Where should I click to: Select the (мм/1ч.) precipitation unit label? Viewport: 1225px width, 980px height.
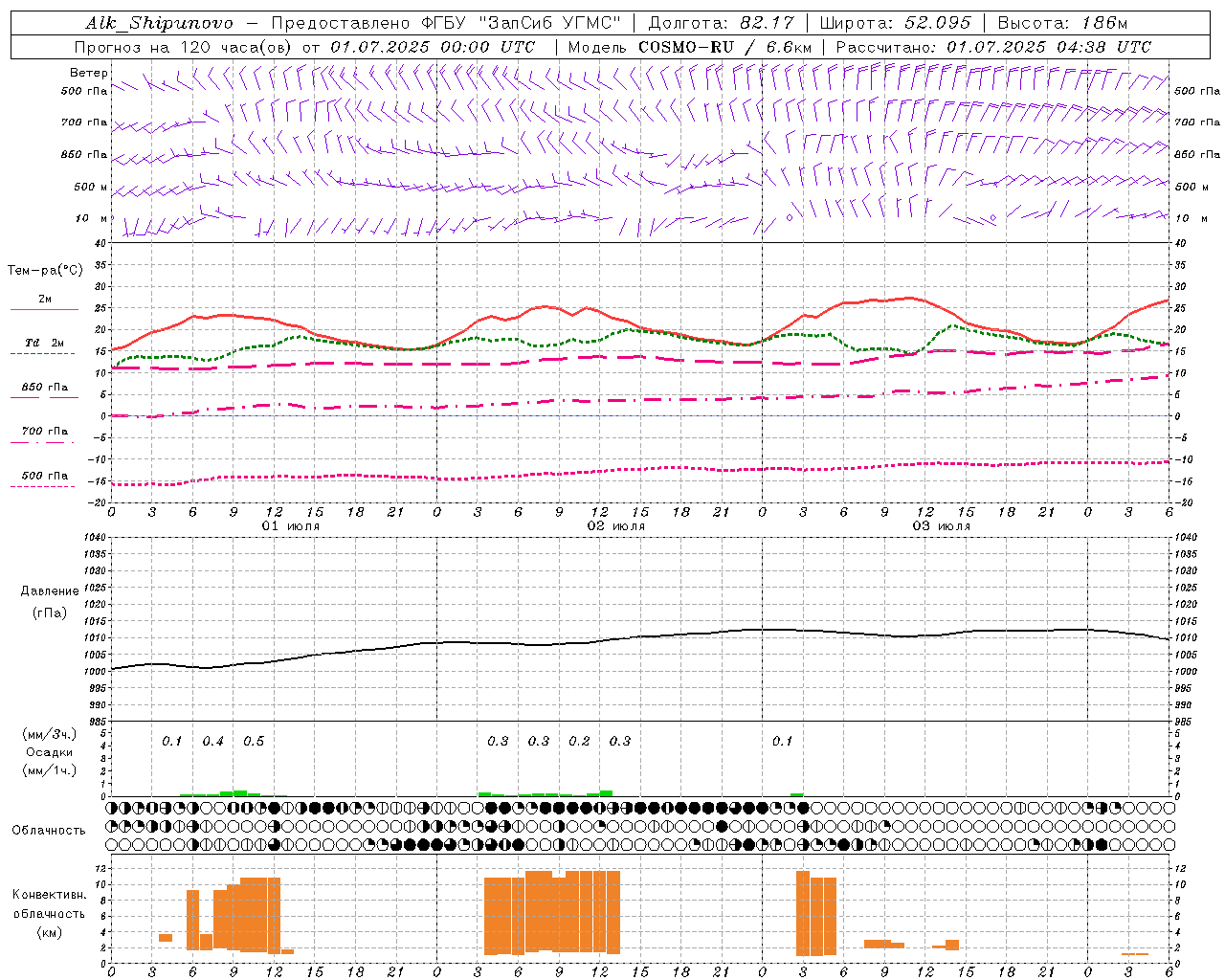tap(50, 770)
